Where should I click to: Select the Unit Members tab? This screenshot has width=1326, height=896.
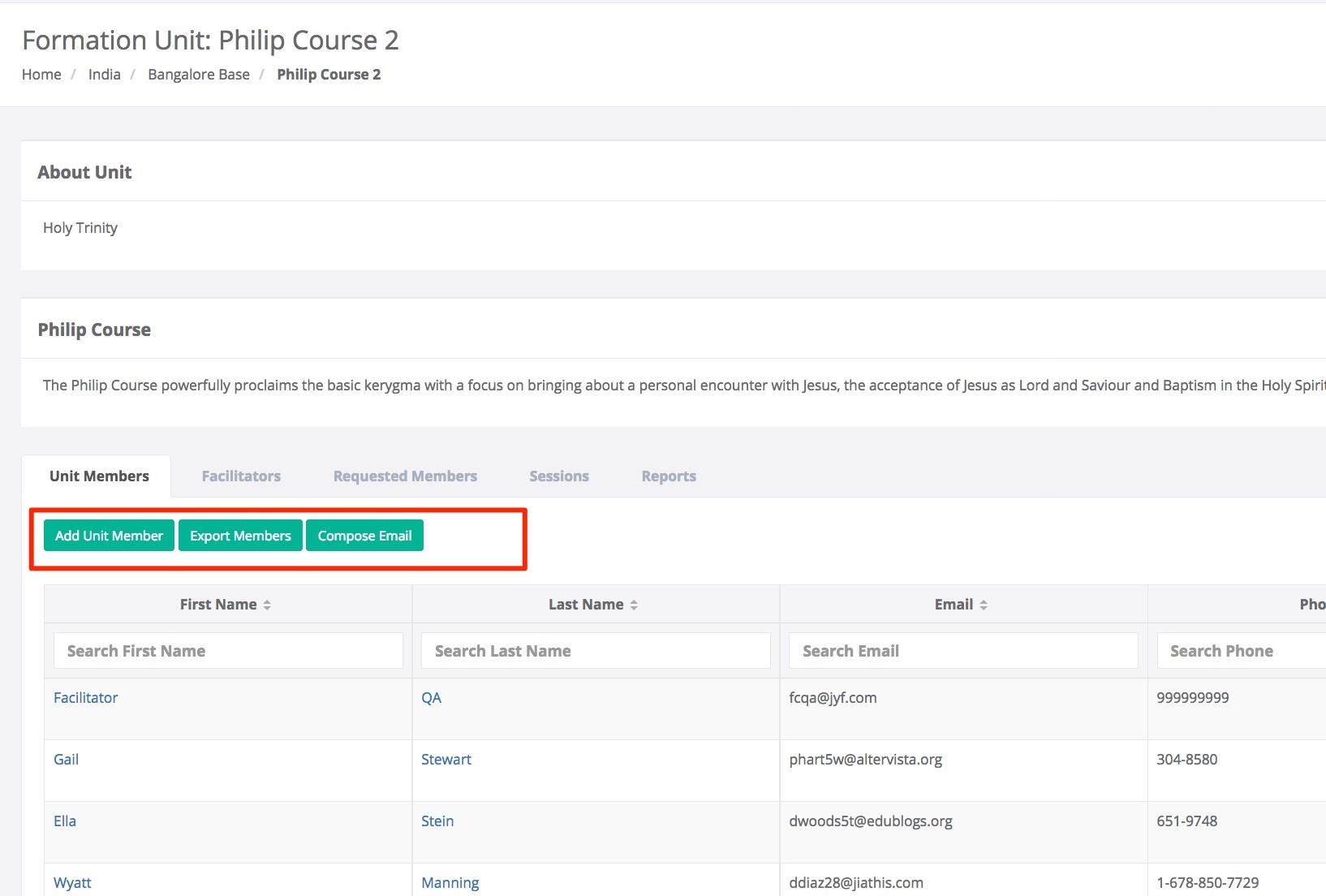tap(99, 476)
